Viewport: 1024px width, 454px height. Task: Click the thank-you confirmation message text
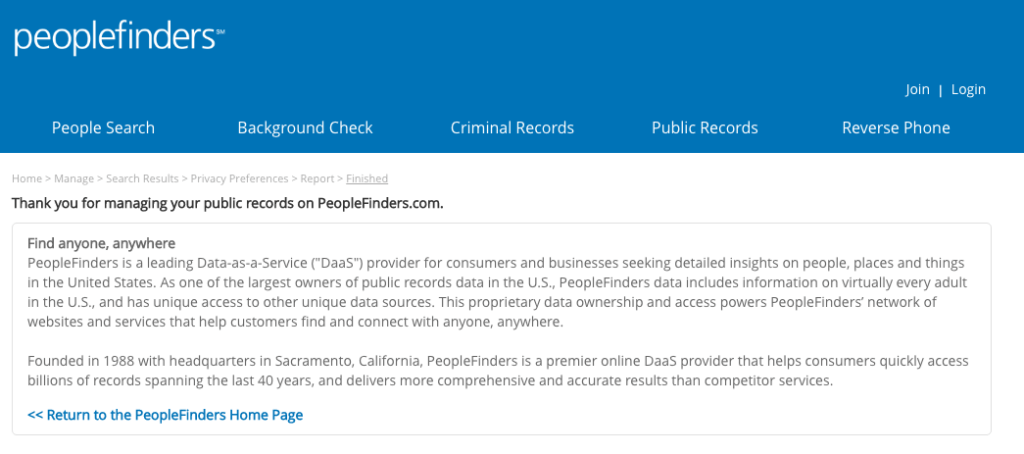click(x=227, y=203)
